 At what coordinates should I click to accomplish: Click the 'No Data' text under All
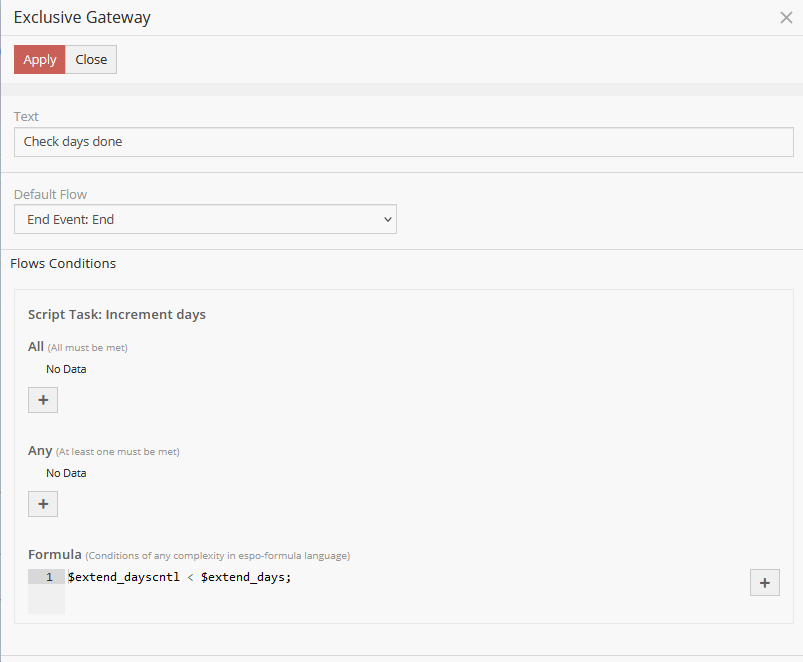pos(66,369)
